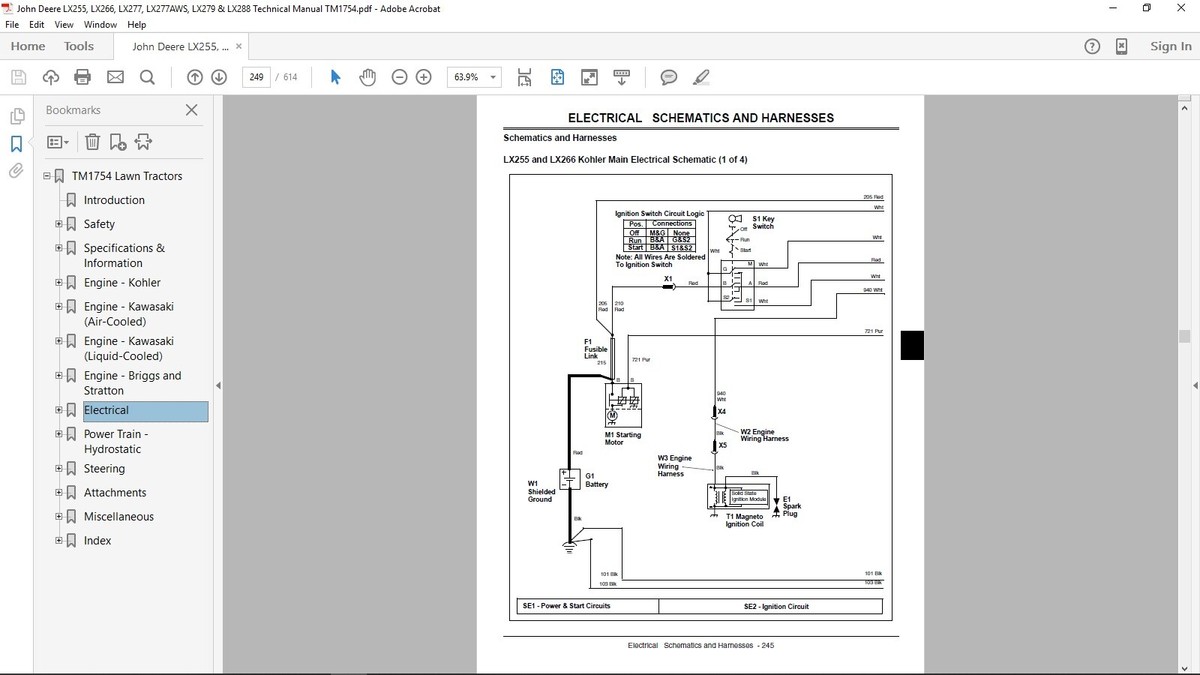Expand the Engine - Kohler bookmark

pos(58,282)
